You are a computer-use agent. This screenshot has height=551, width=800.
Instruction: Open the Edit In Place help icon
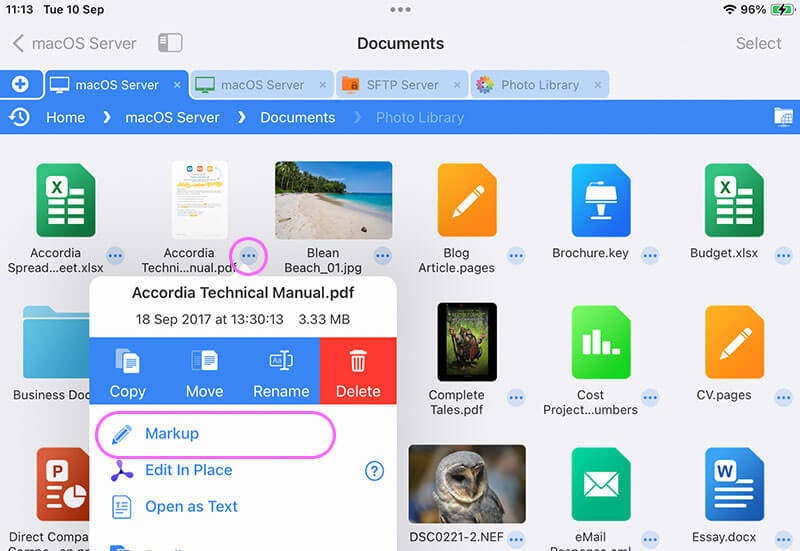[x=374, y=470]
